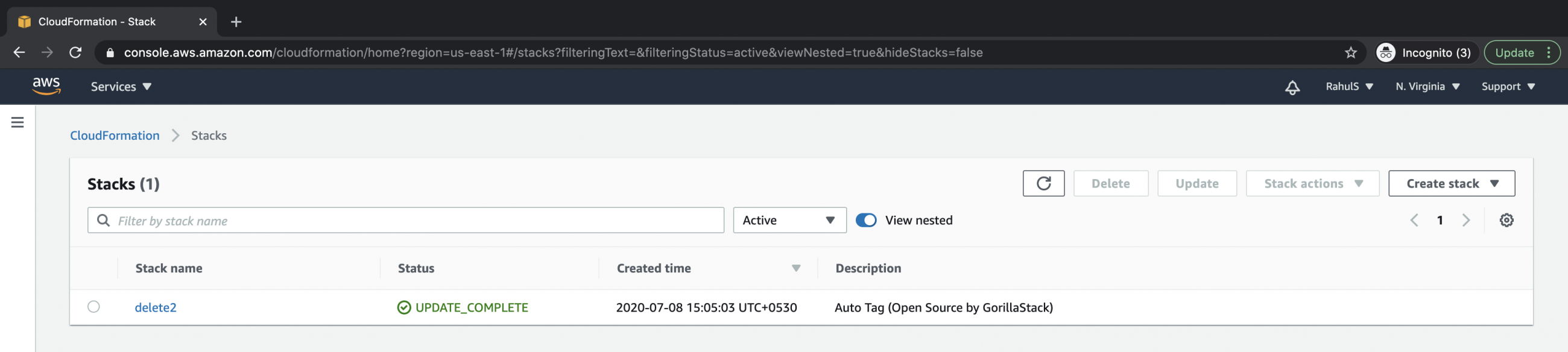Bookmark this page with the star icon
This screenshot has height=352, width=1568.
(x=1350, y=53)
